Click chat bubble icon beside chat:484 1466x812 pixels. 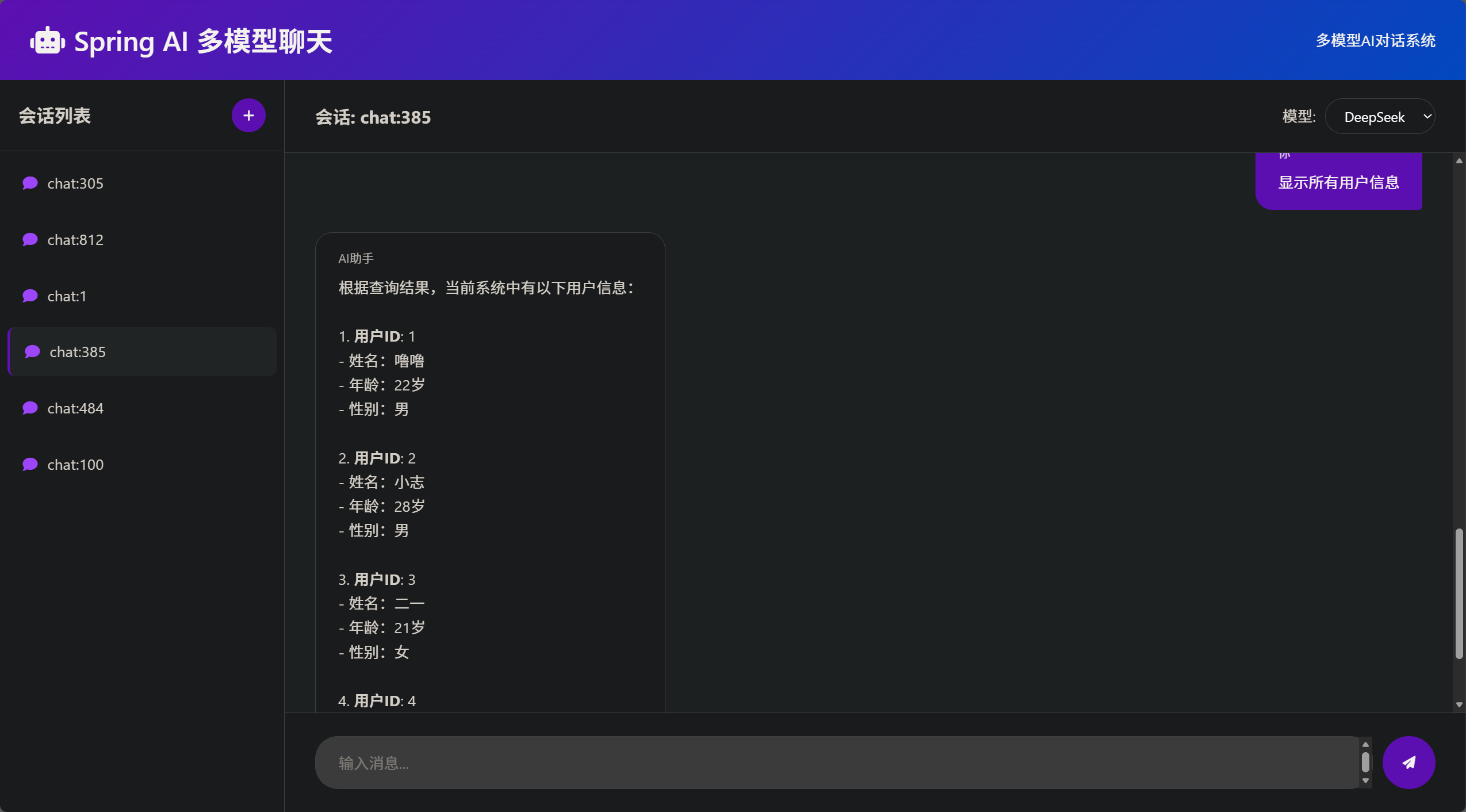point(30,408)
